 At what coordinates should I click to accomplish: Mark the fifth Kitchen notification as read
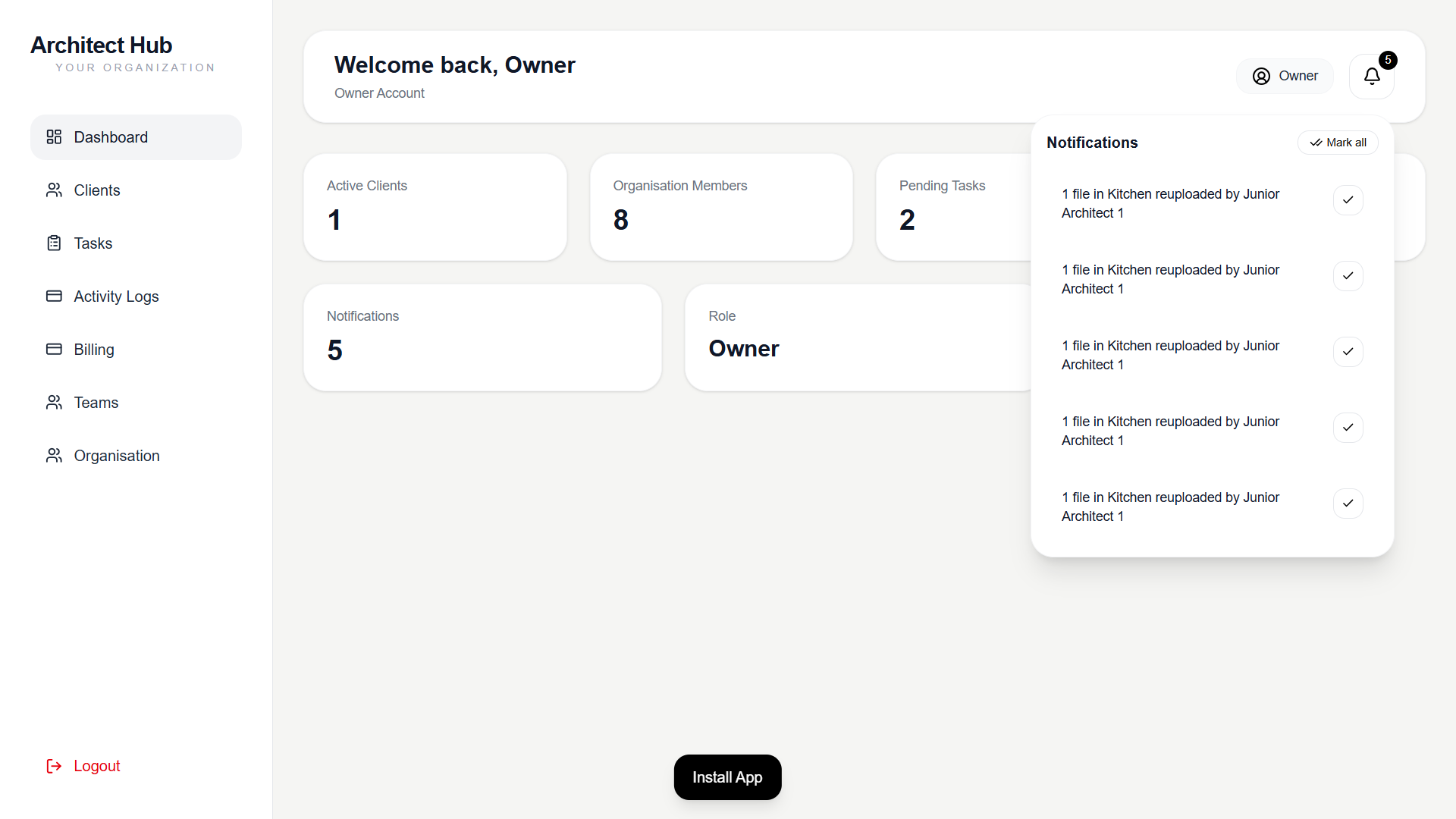click(1348, 504)
